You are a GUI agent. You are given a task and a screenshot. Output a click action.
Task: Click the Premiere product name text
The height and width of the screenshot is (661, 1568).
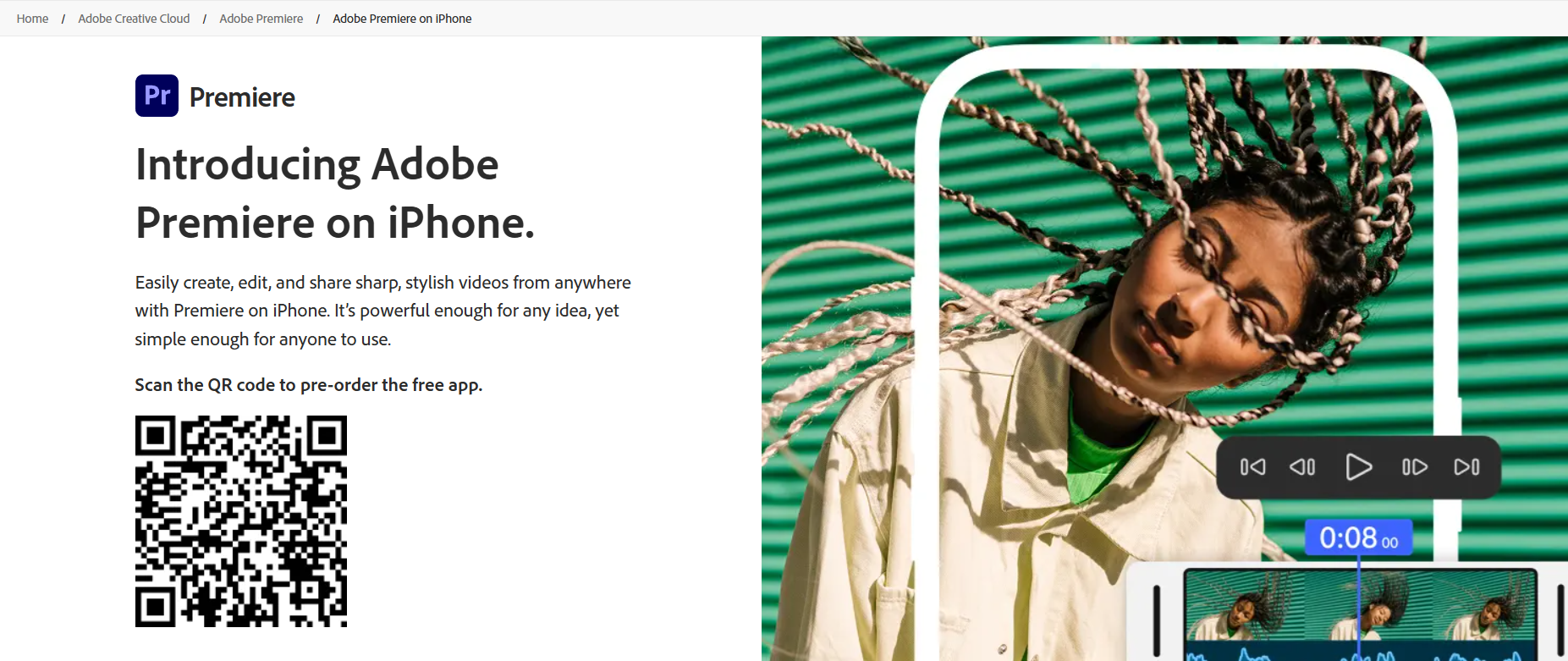242,97
